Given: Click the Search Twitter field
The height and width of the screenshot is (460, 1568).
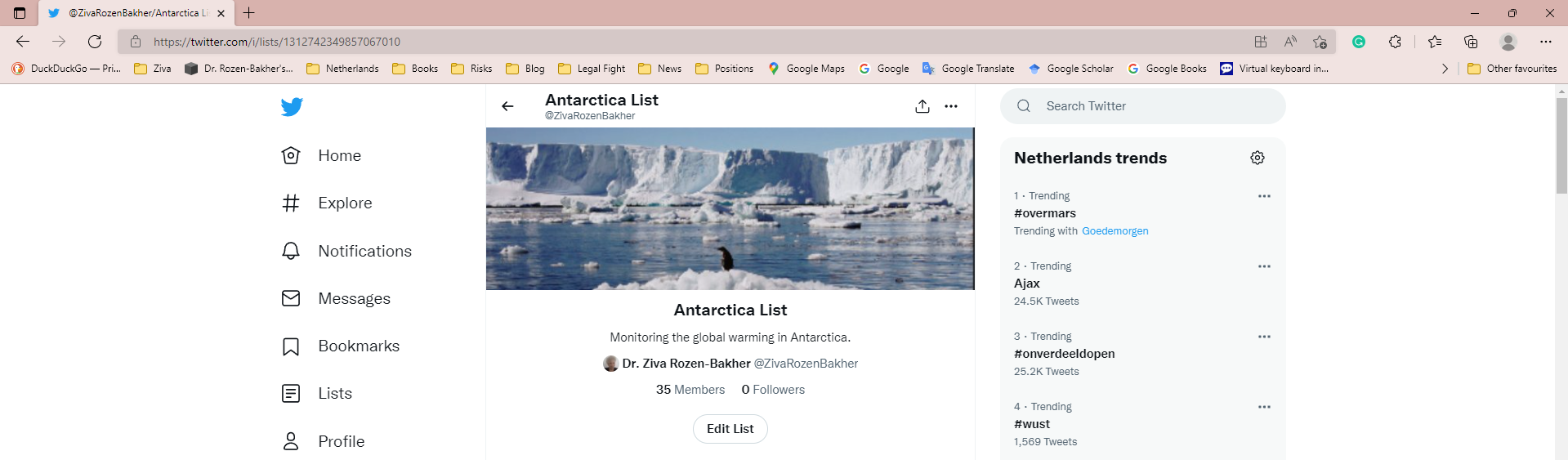Looking at the screenshot, I should 1143,106.
